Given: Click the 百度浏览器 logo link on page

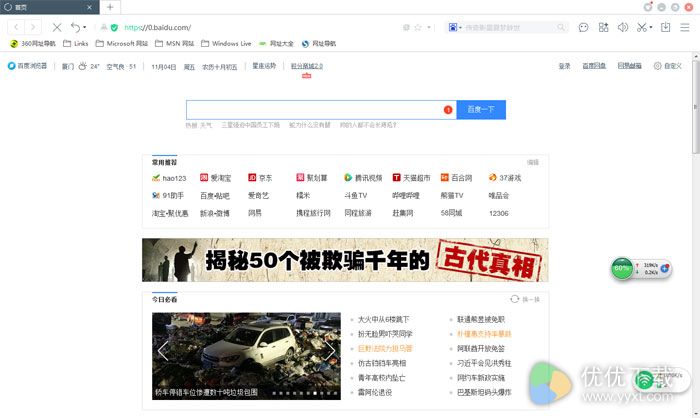Looking at the screenshot, I should [x=27, y=66].
